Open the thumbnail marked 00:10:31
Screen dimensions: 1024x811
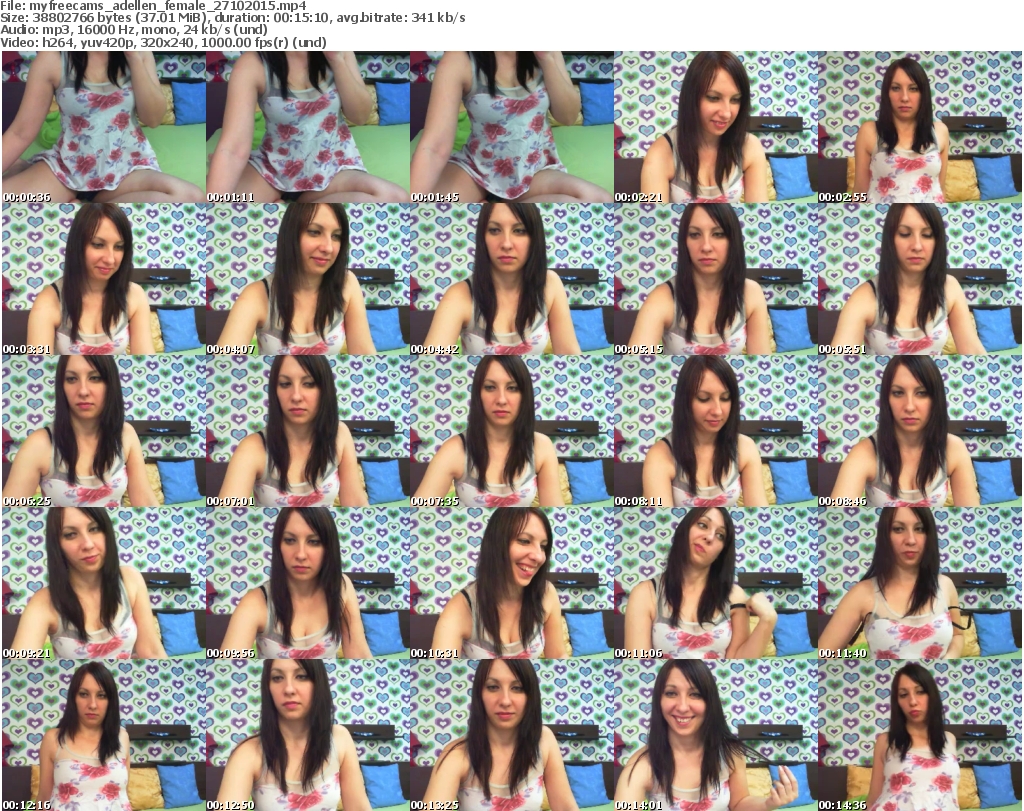[511, 583]
